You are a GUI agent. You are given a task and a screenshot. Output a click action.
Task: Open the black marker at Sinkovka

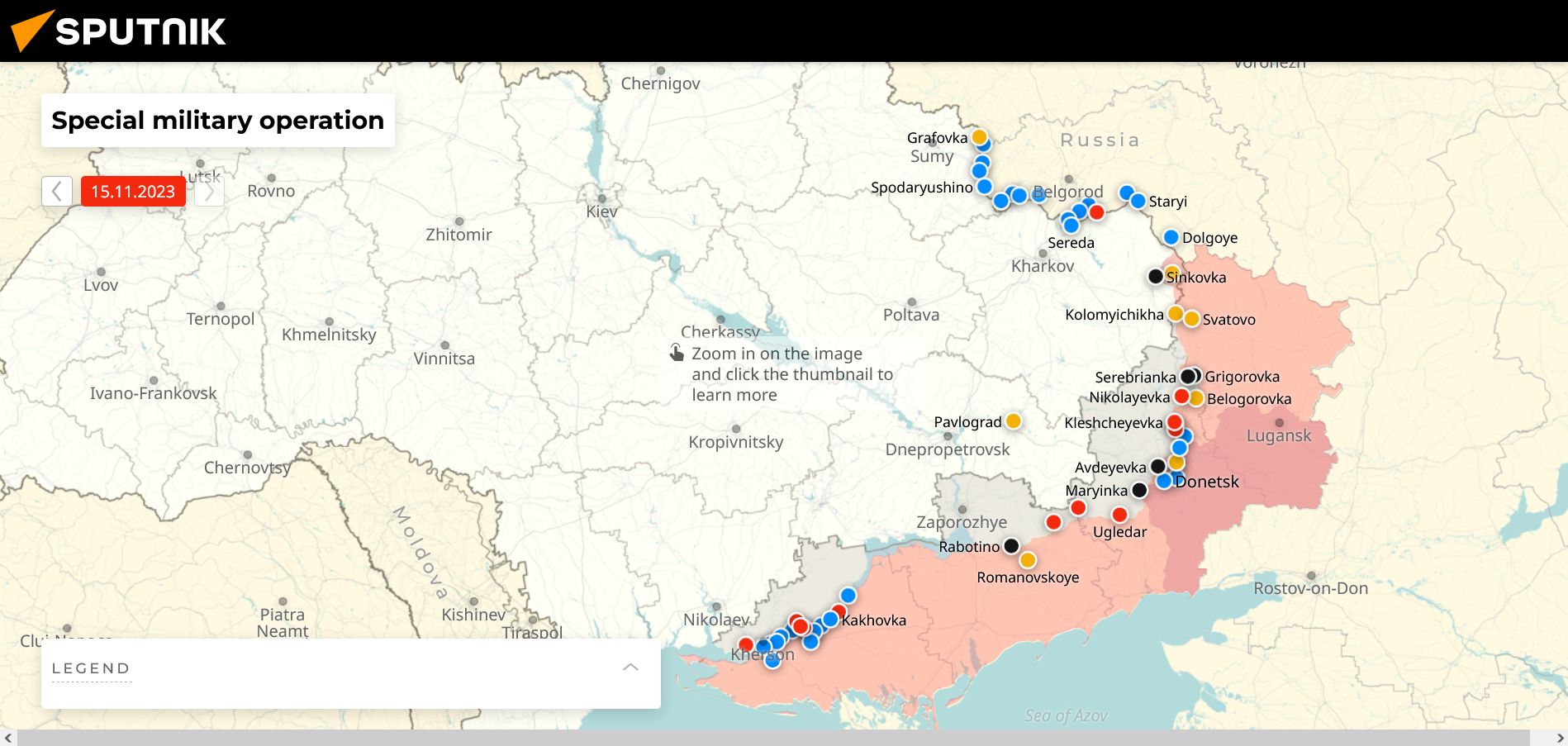1156,276
